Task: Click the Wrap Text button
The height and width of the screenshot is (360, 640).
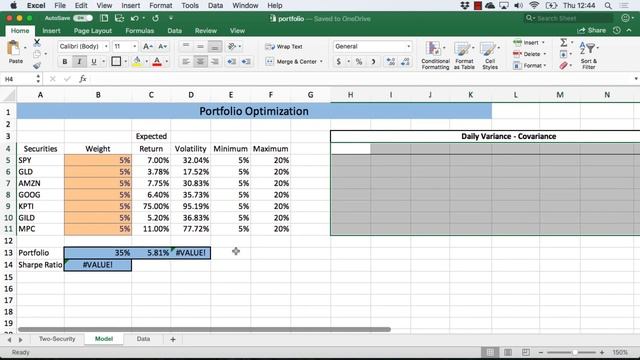Action: click(284, 47)
